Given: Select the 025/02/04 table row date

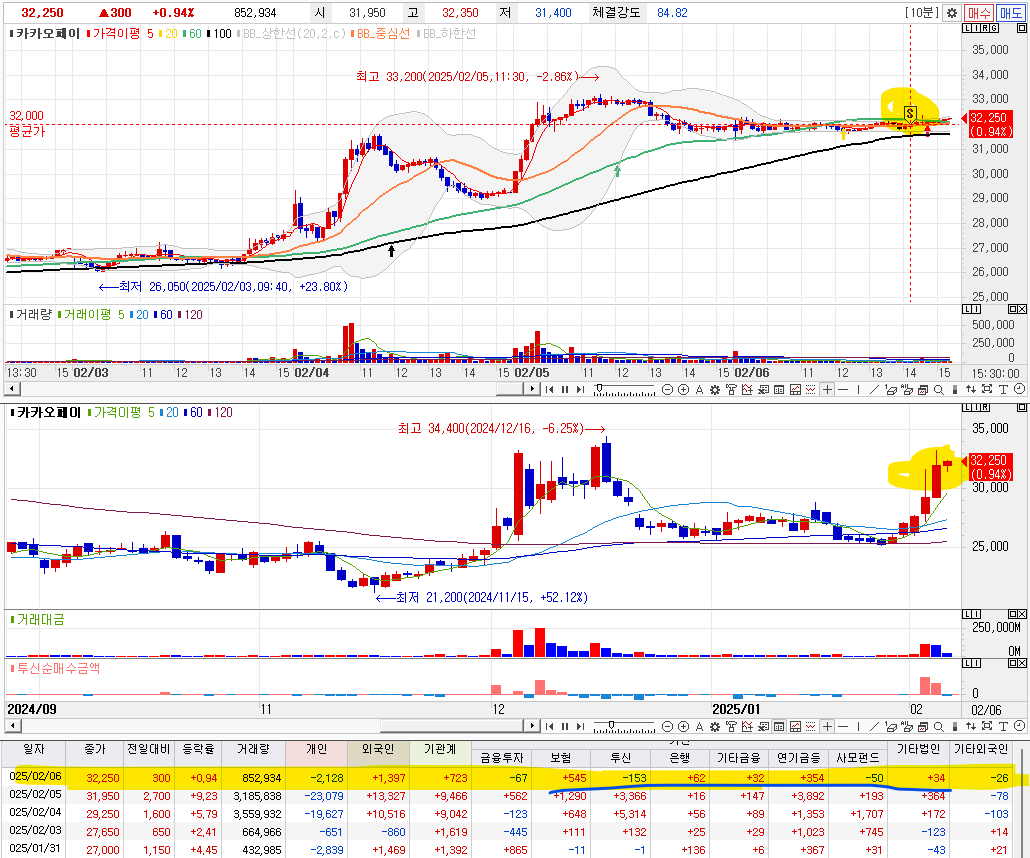Looking at the screenshot, I should (35, 812).
